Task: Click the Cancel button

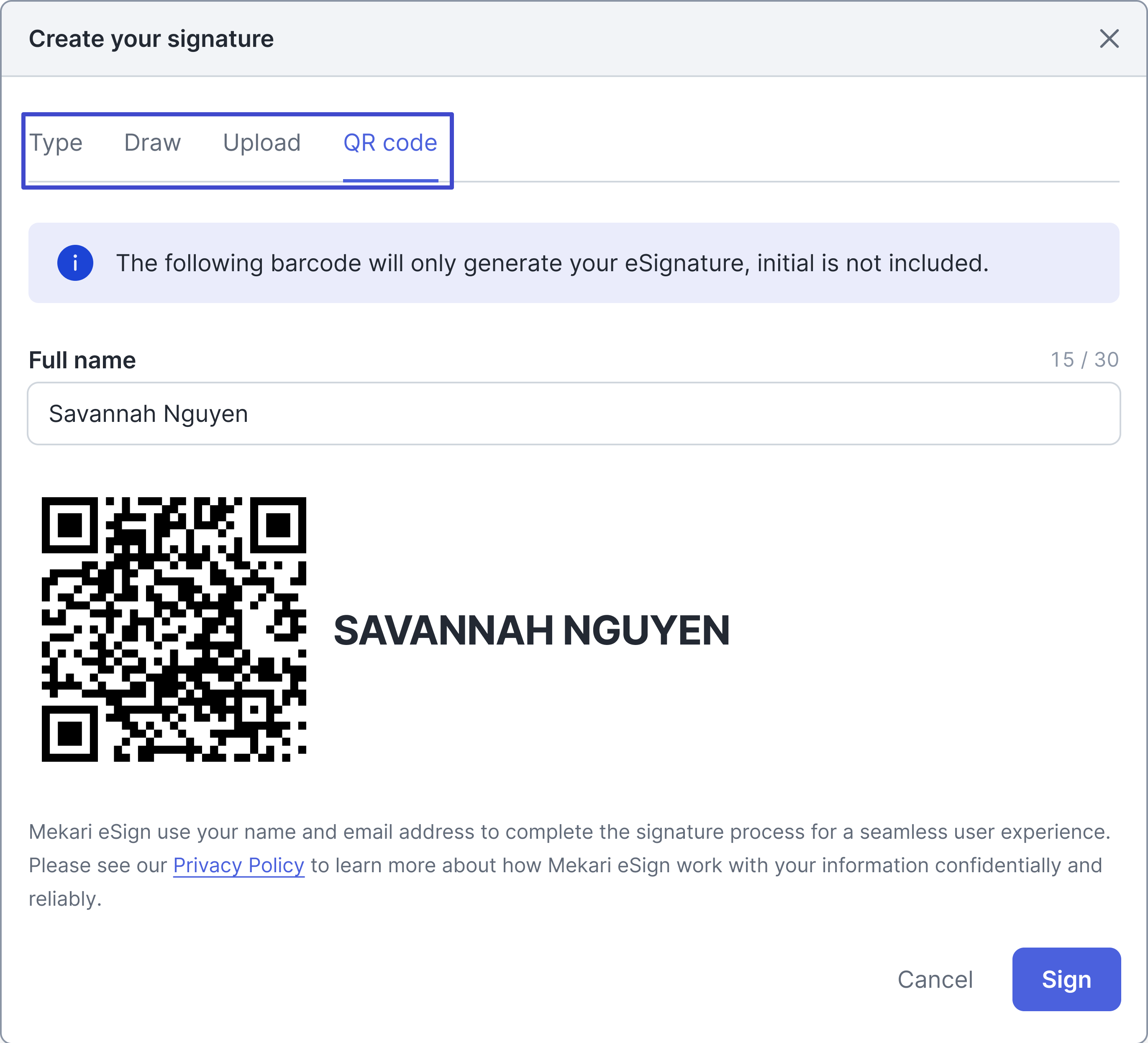Action: 935,979
